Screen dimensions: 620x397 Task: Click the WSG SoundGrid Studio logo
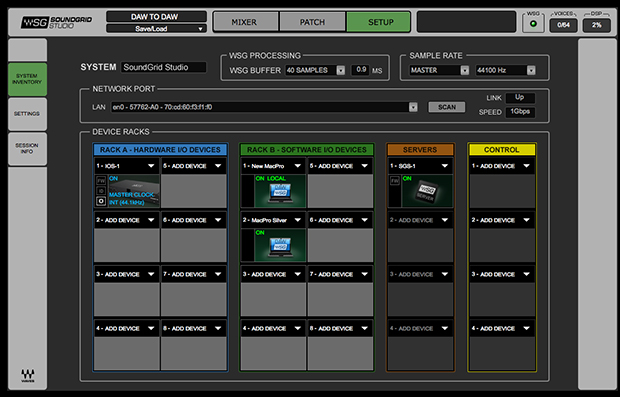click(x=56, y=22)
